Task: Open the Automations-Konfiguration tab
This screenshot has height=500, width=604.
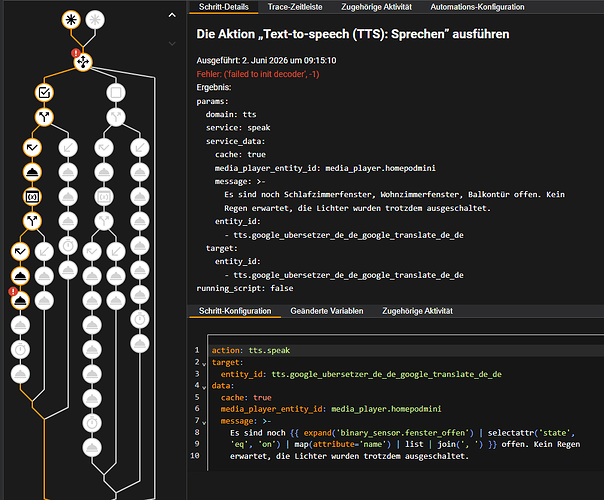Action: (477, 7)
